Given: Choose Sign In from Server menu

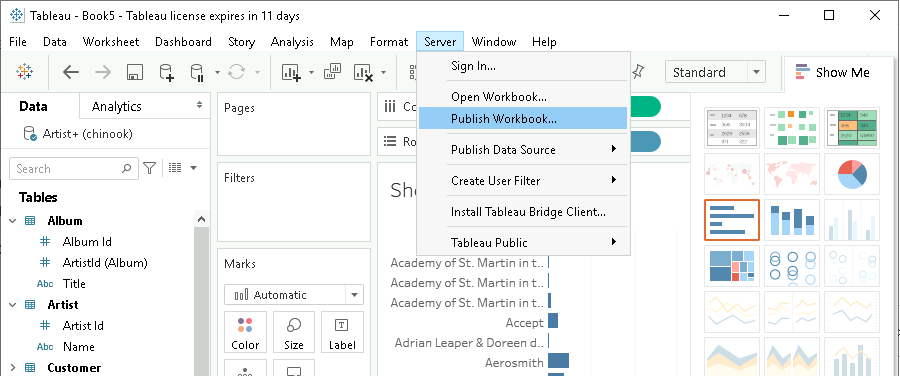Looking at the screenshot, I should [x=523, y=65].
